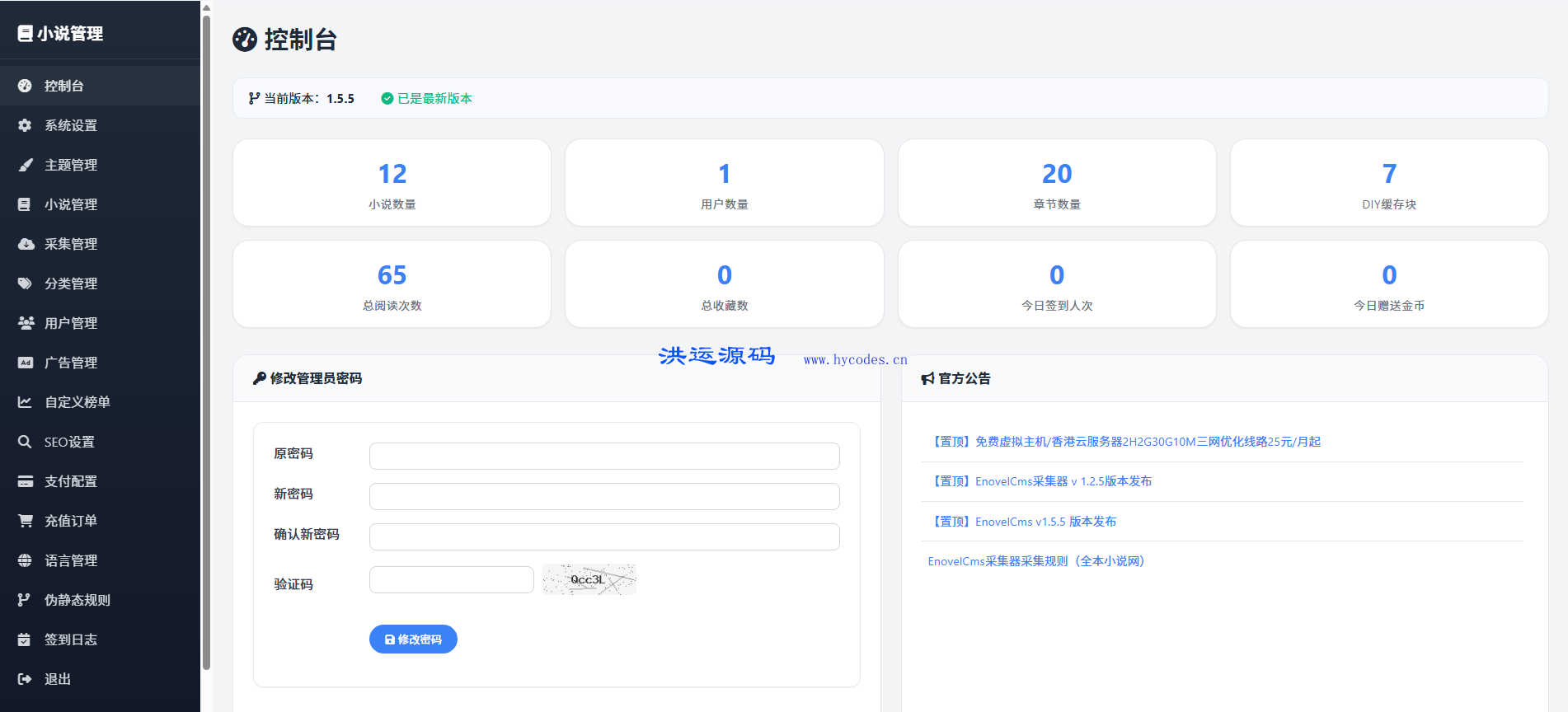This screenshot has height=712, width=1568.
Task: Focus the 确认新密码 input field
Action: (x=604, y=536)
